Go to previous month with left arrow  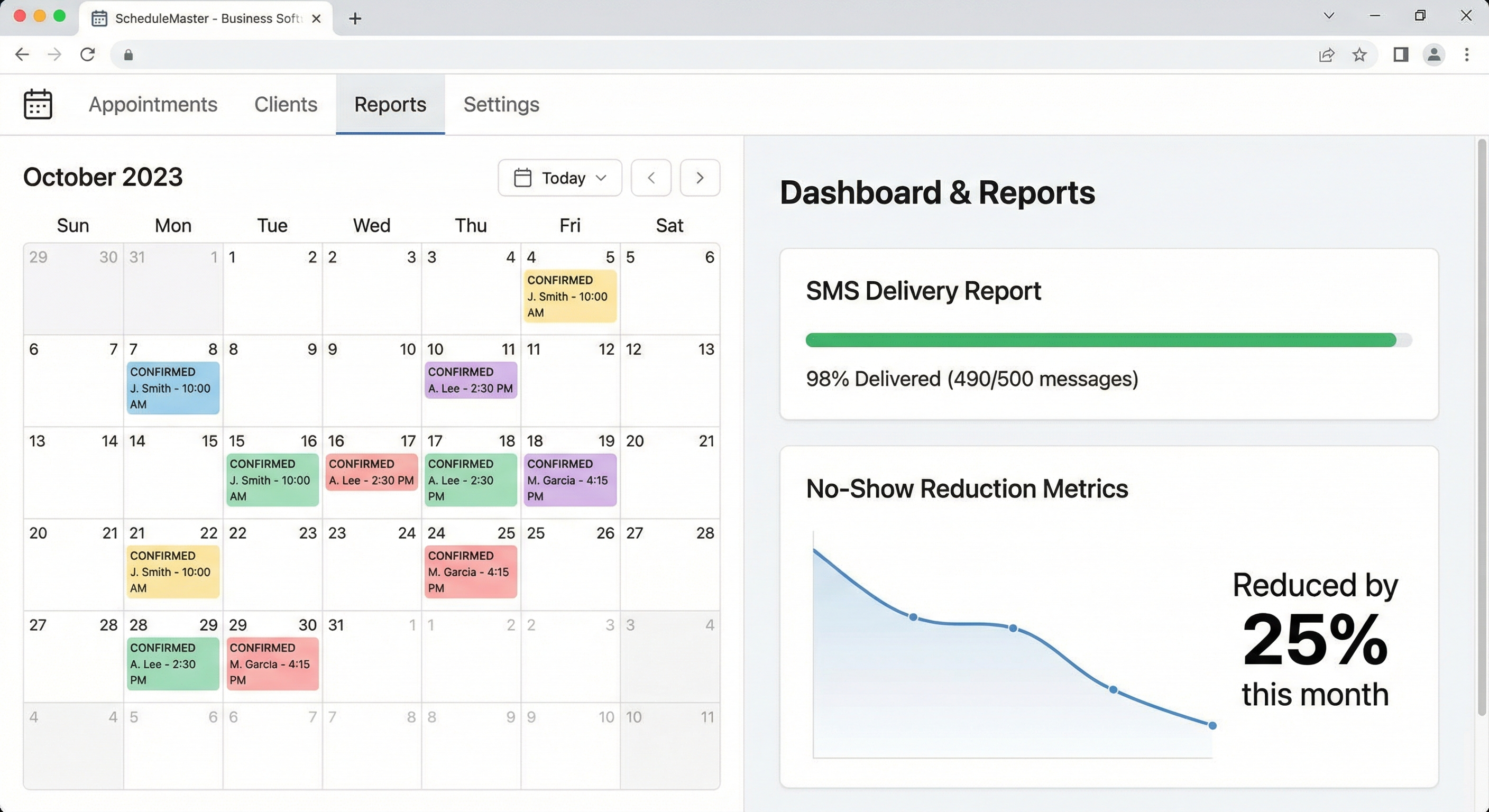click(x=651, y=178)
